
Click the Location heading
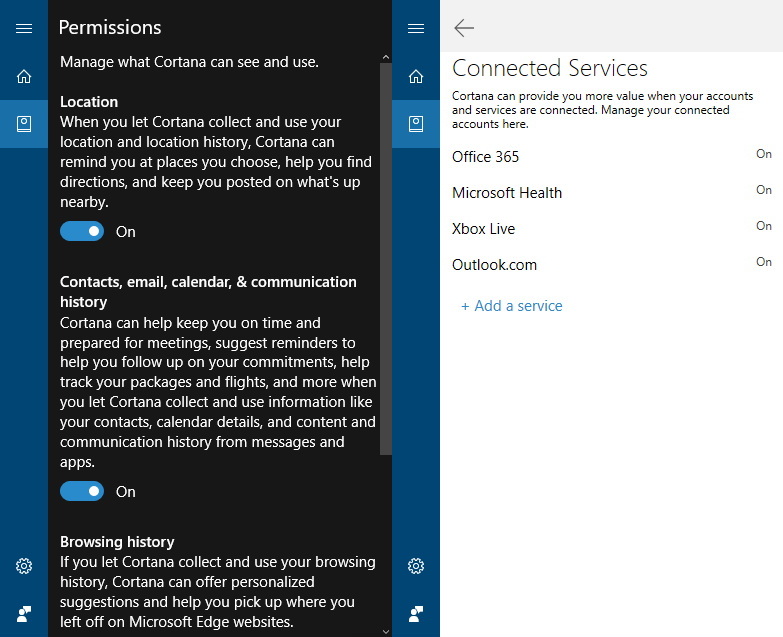tap(89, 102)
